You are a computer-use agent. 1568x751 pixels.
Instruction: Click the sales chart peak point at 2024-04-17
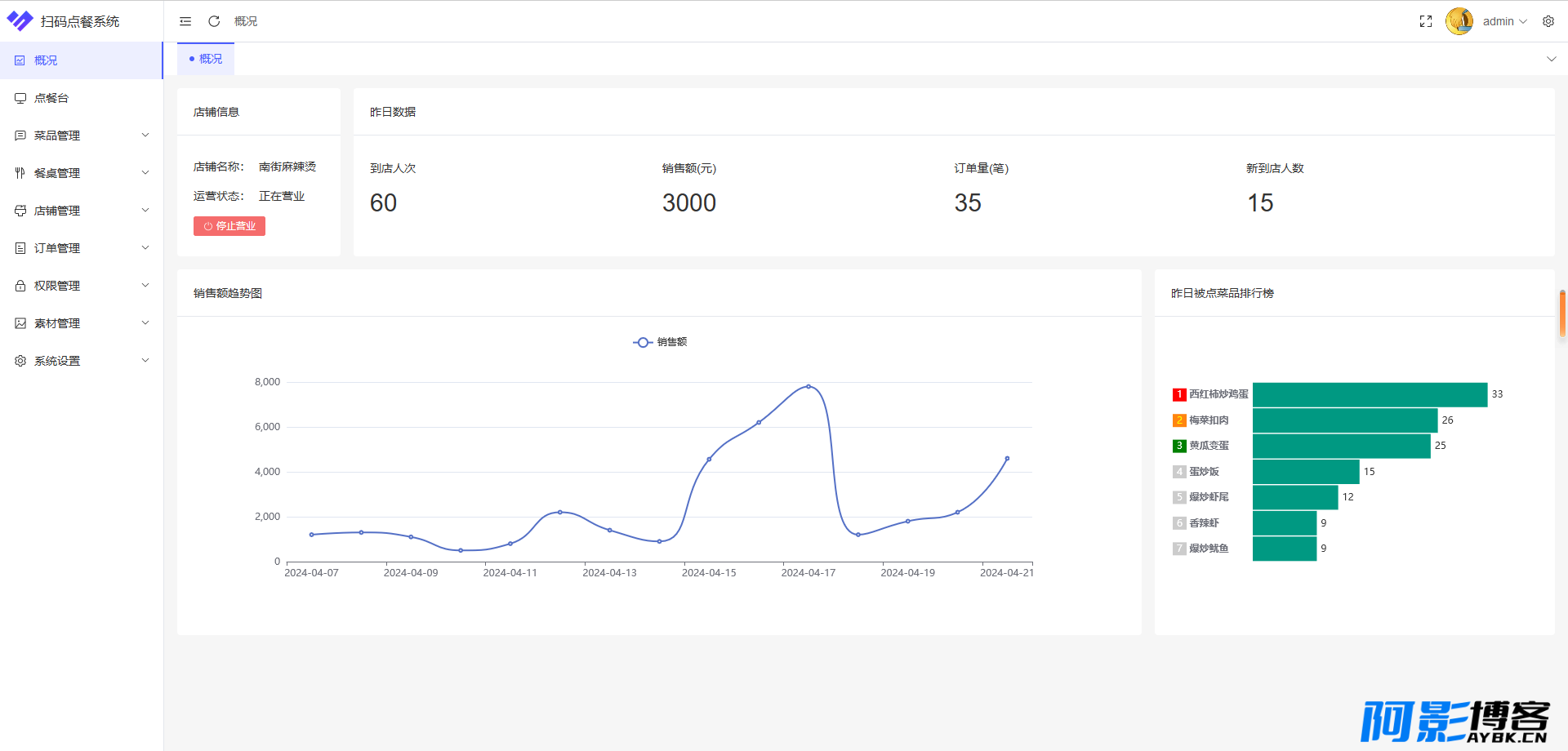point(808,386)
